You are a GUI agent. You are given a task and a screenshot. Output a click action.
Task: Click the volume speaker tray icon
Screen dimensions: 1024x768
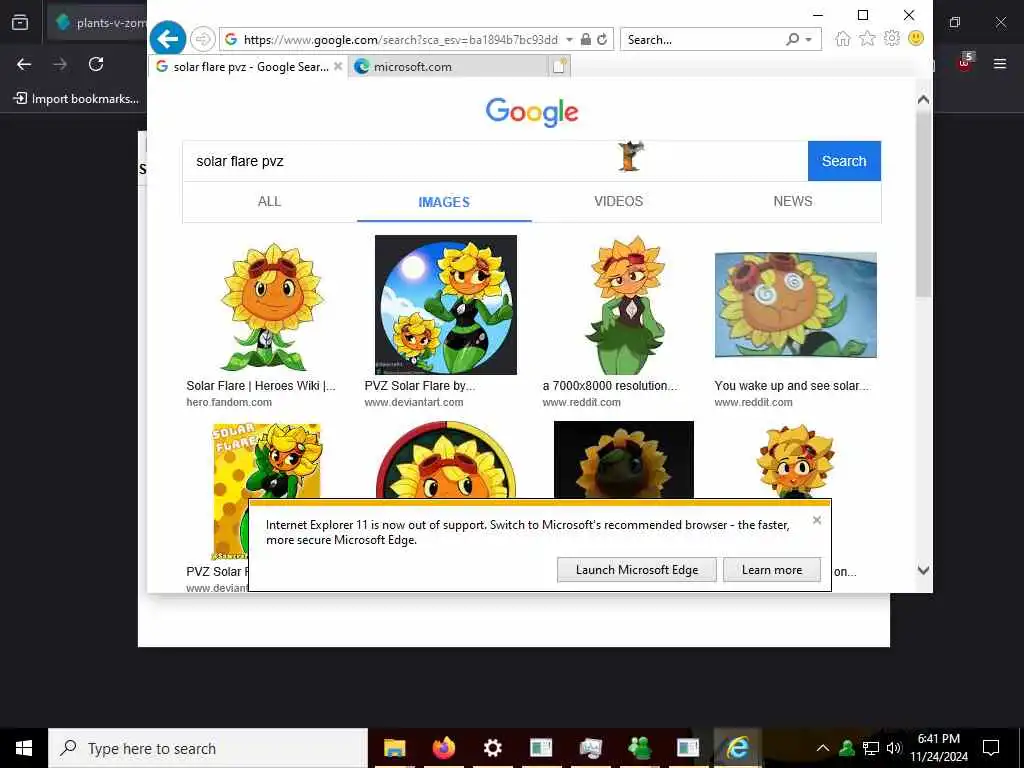894,748
